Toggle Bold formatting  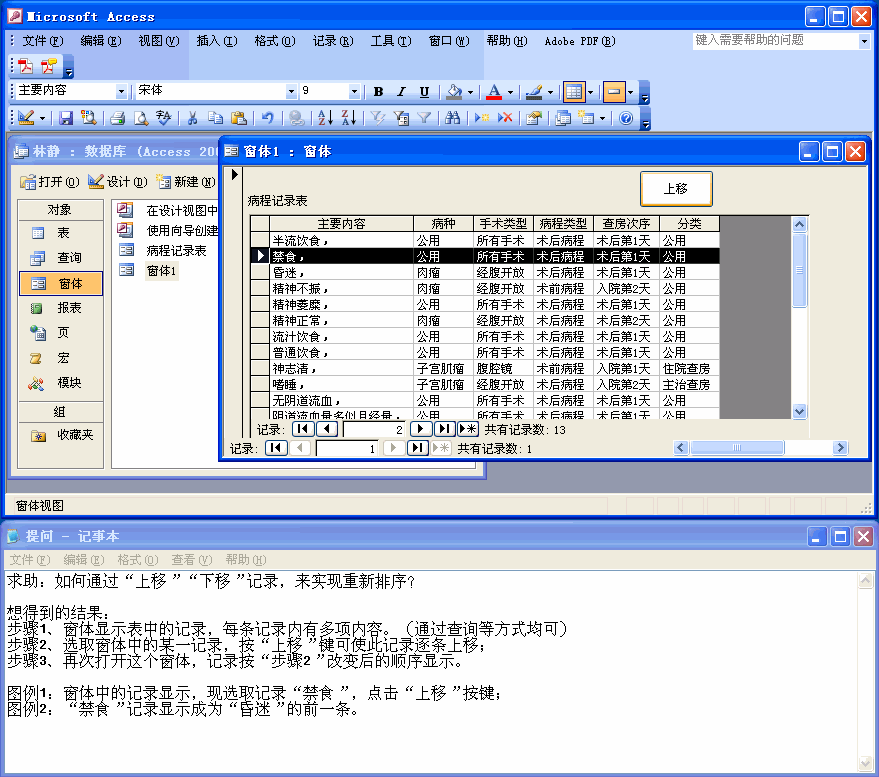(378, 92)
